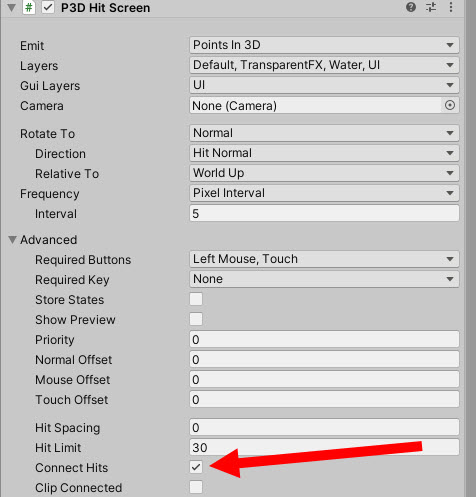Click the Priority property label
The image size is (476, 497).
point(55,340)
